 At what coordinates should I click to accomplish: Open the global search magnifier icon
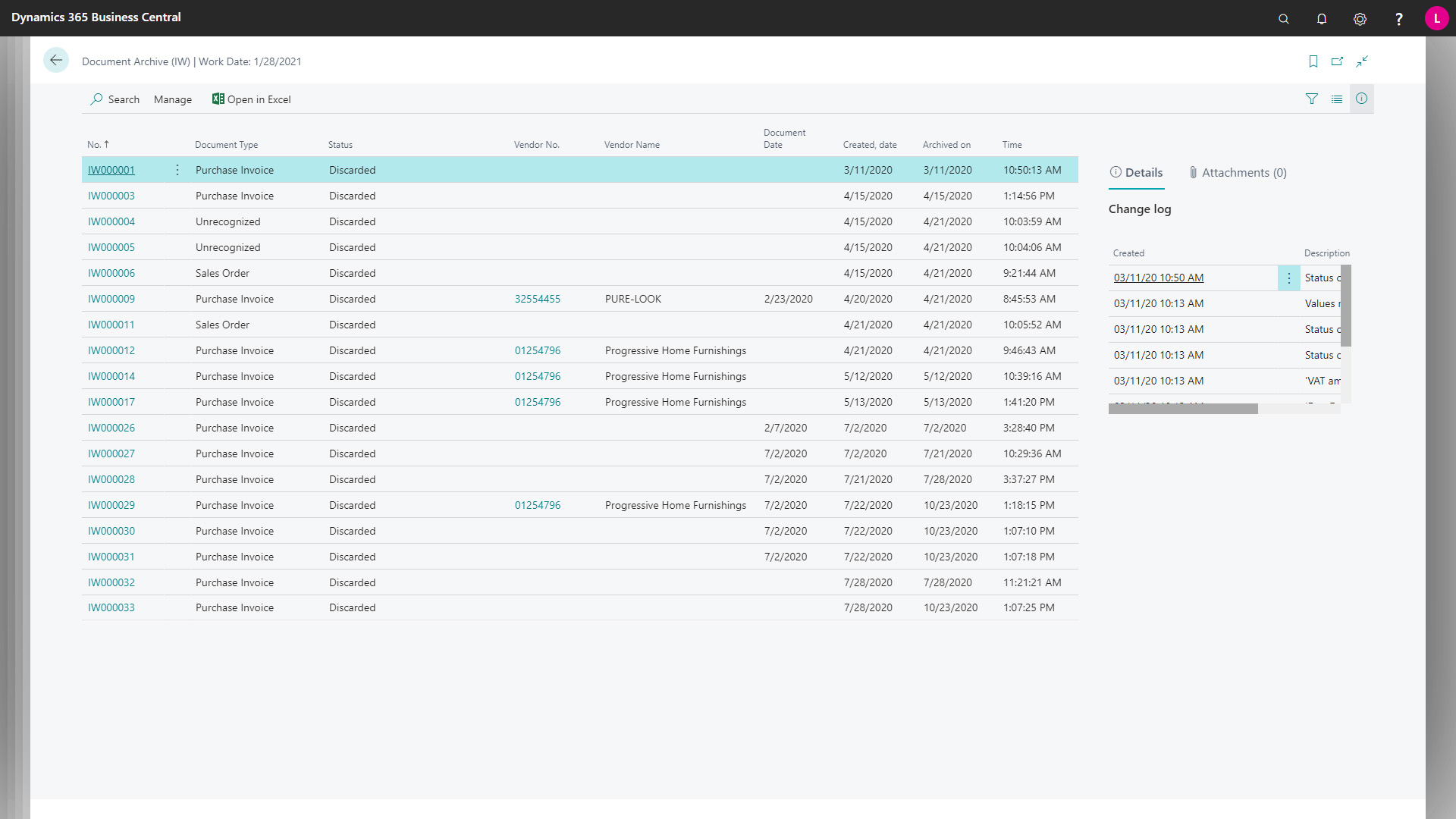(x=1283, y=18)
